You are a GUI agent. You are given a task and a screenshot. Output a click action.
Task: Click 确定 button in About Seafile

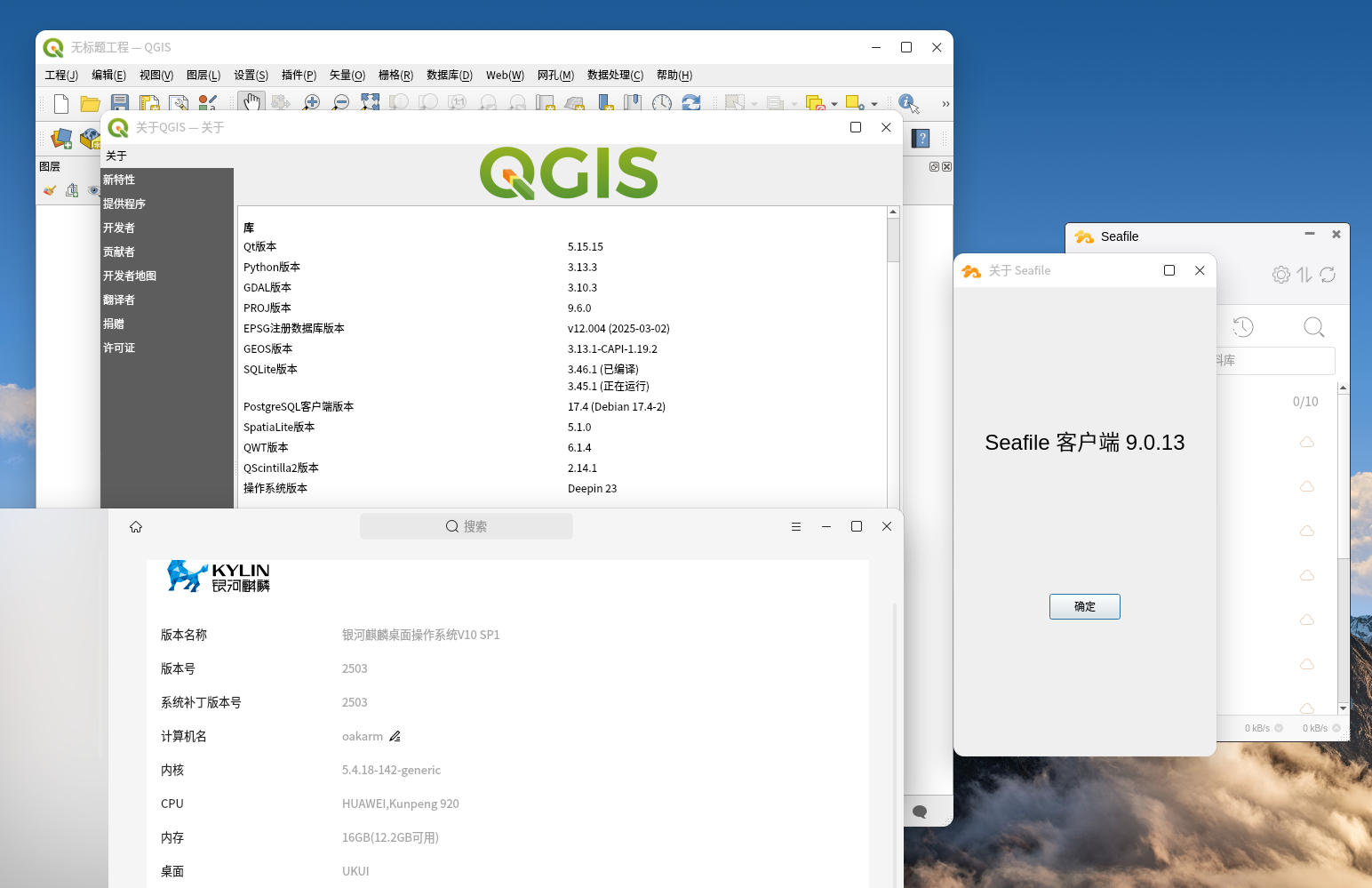(1084, 606)
